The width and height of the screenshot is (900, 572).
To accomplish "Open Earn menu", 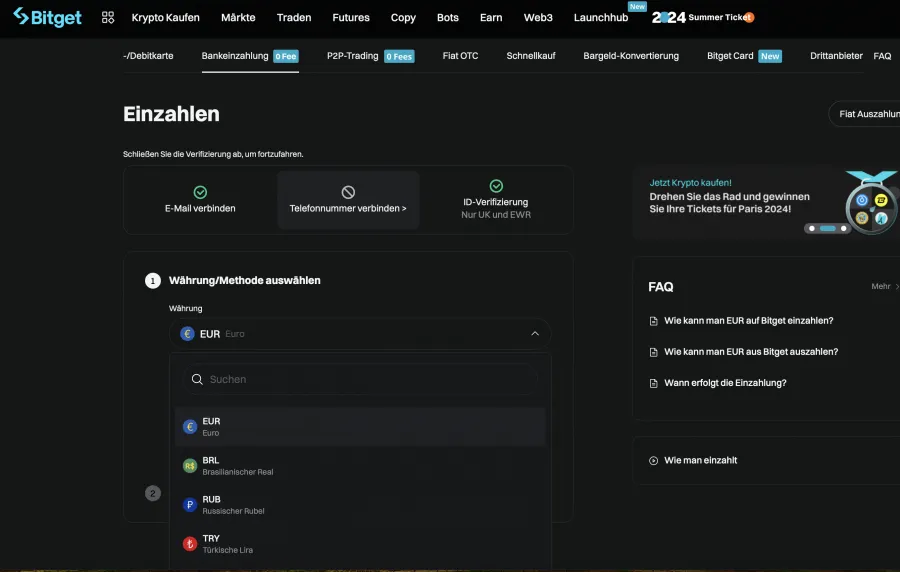I will [x=491, y=18].
